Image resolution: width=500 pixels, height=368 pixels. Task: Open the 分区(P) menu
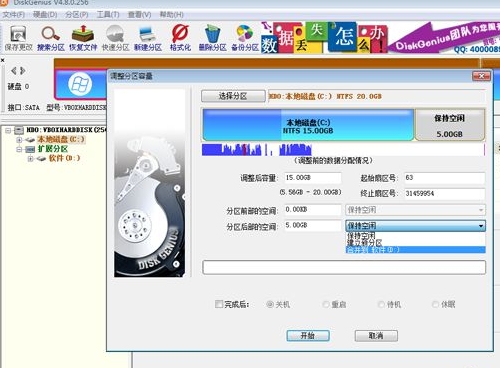click(77, 15)
